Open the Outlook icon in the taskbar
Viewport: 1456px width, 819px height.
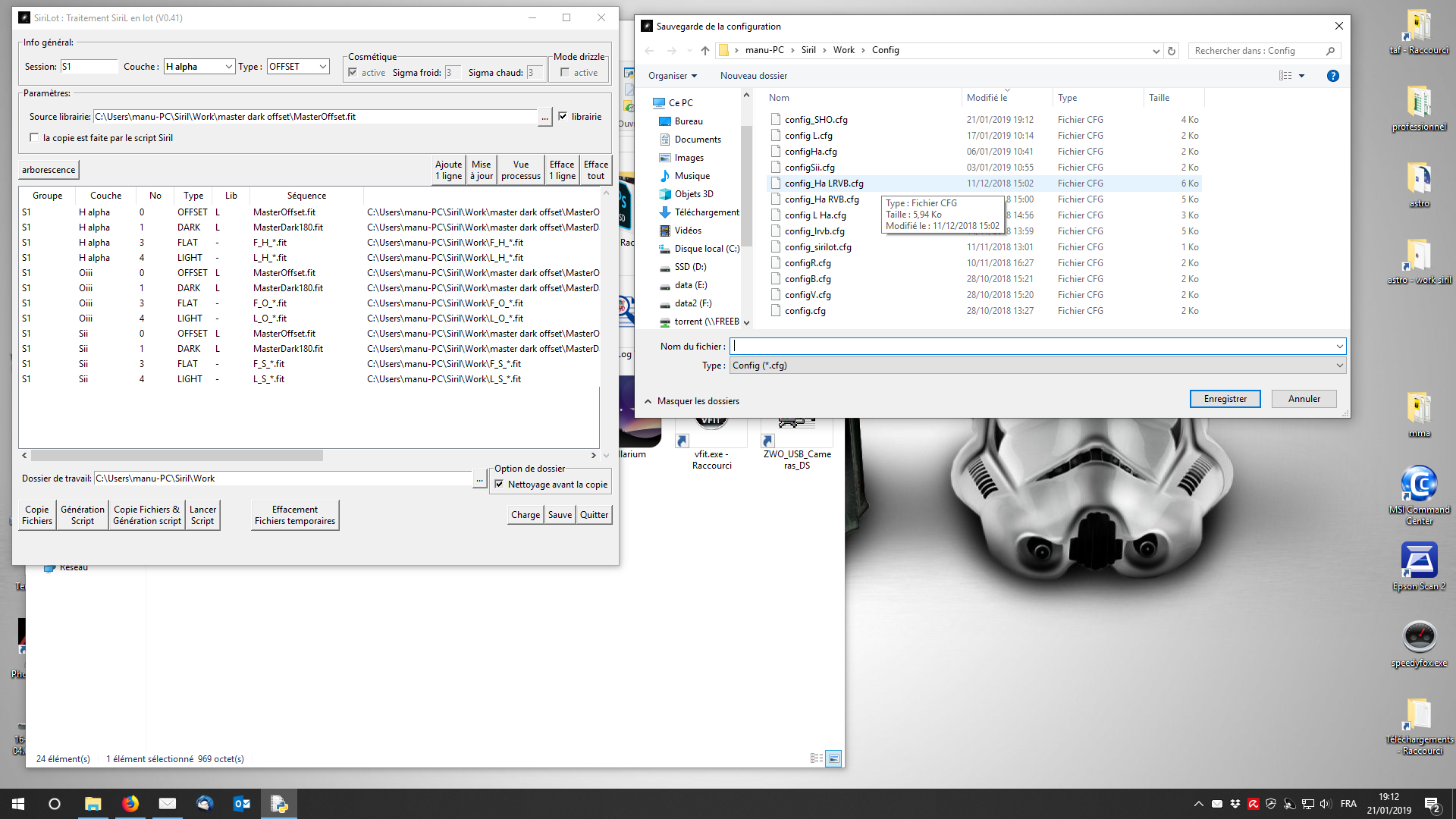tap(241, 804)
